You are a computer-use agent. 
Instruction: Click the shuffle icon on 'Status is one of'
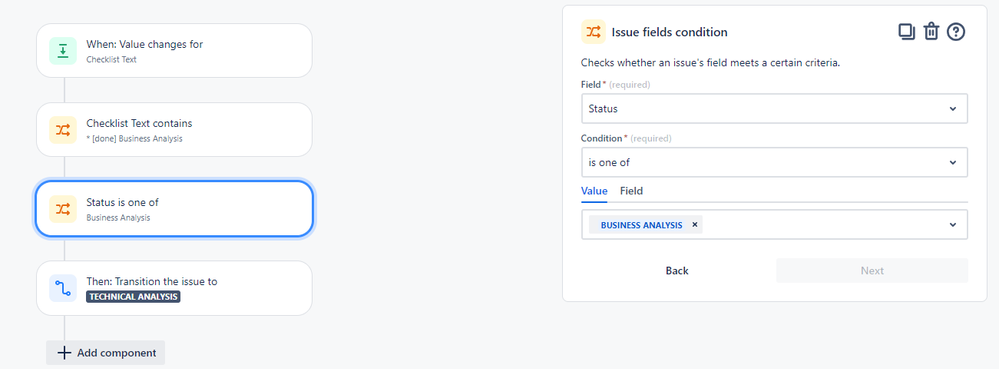click(63, 209)
